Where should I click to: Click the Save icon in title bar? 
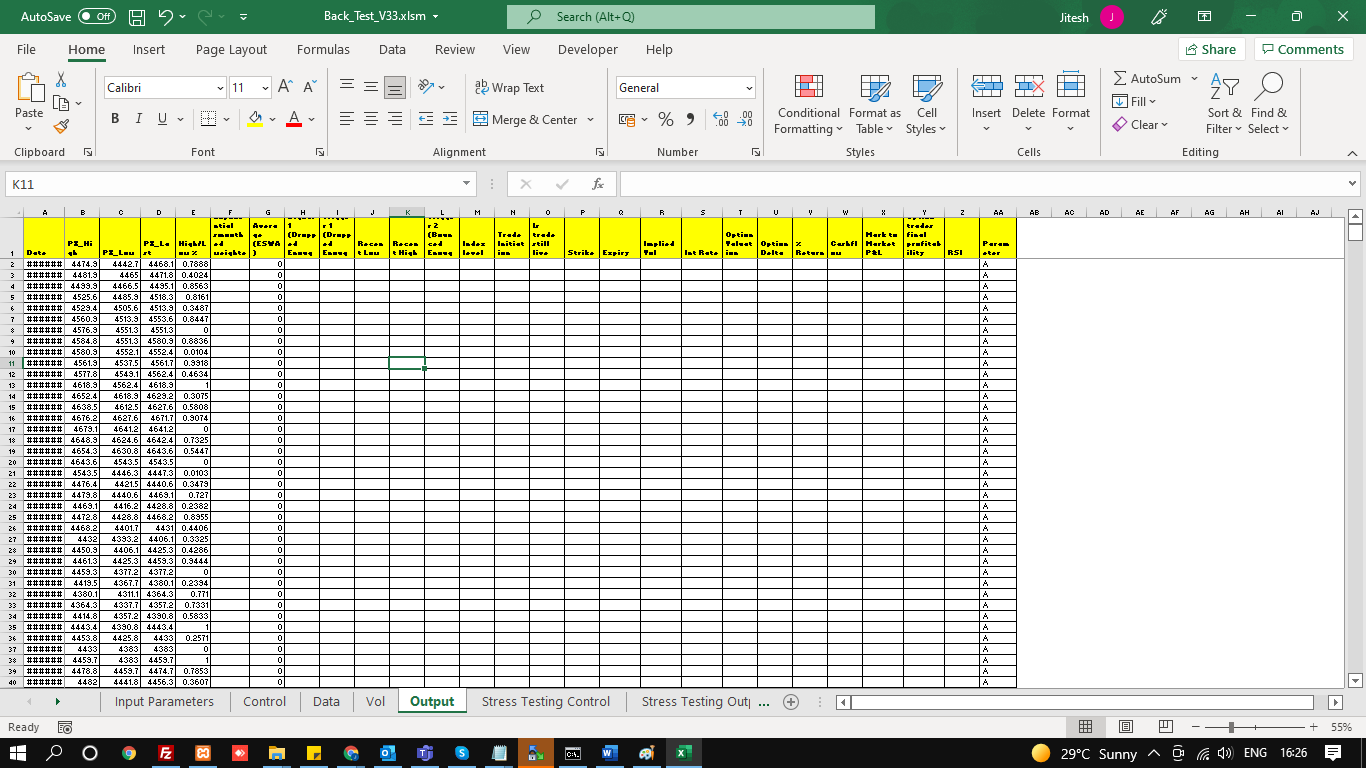[137, 17]
